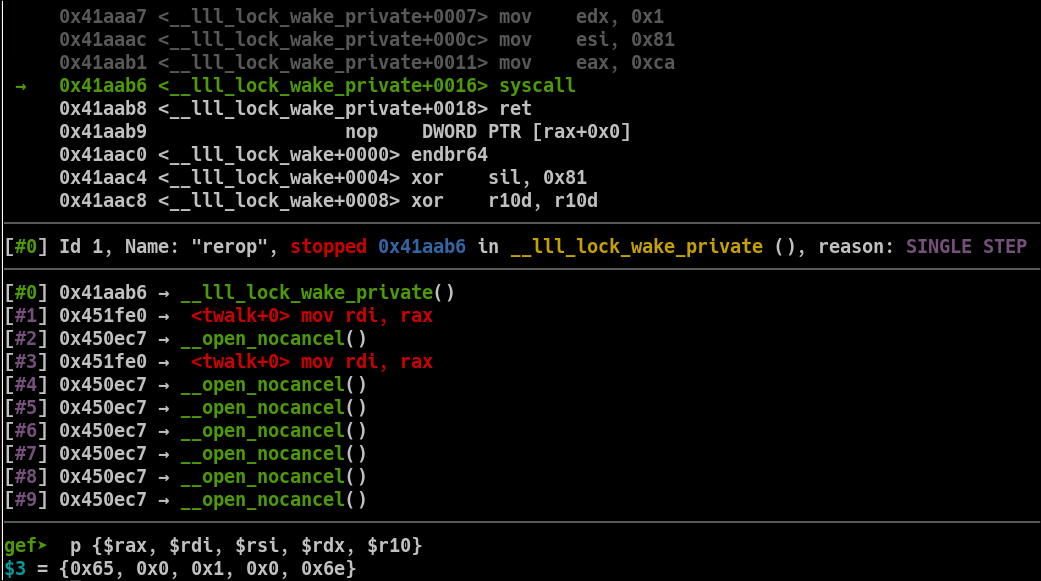Click the $3 result variable
This screenshot has width=1041, height=581.
point(15,569)
